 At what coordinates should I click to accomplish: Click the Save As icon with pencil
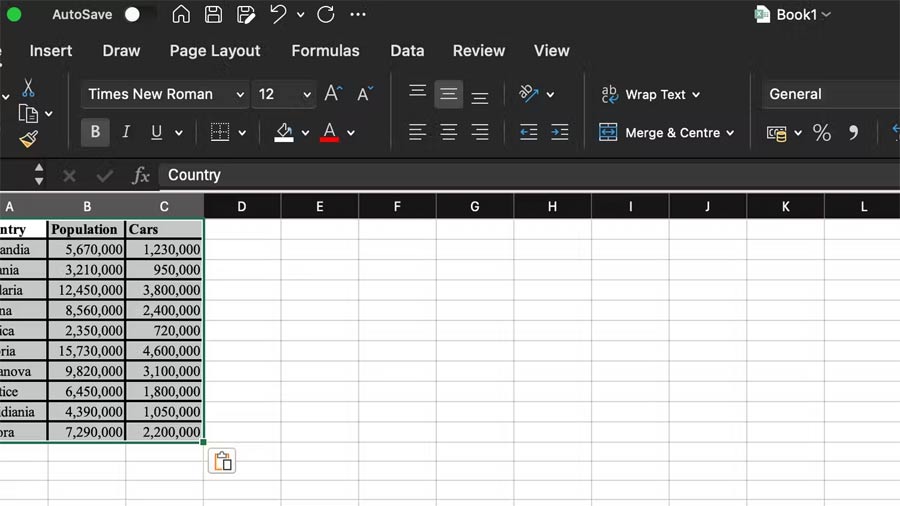246,14
